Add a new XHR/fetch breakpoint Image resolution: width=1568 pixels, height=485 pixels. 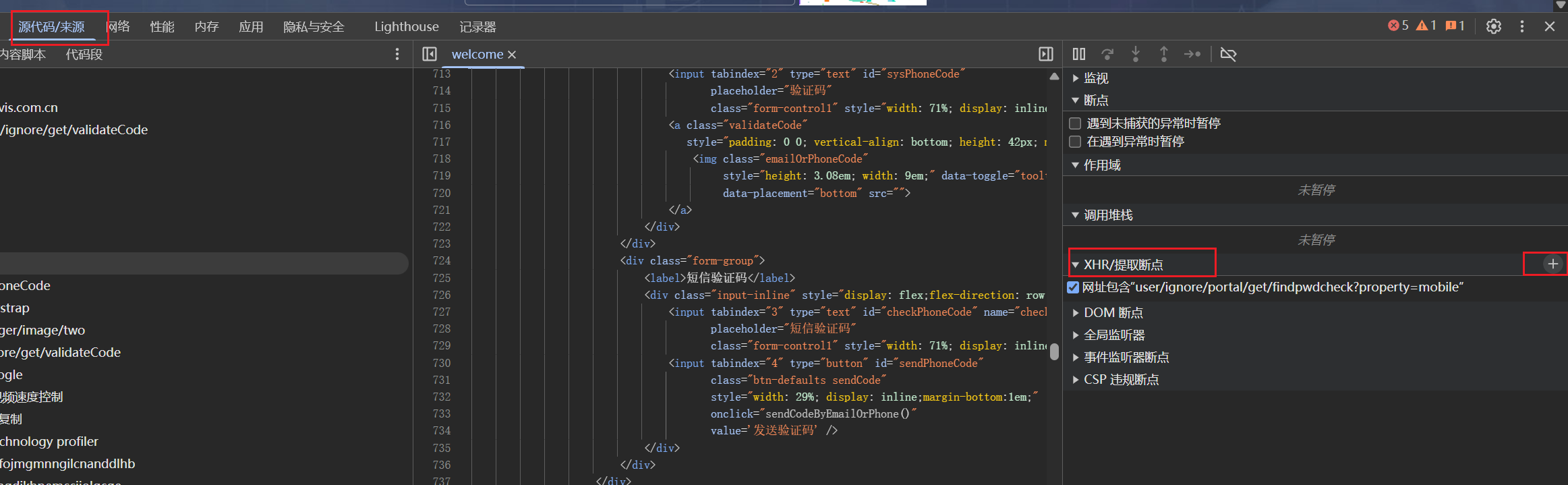point(1552,264)
